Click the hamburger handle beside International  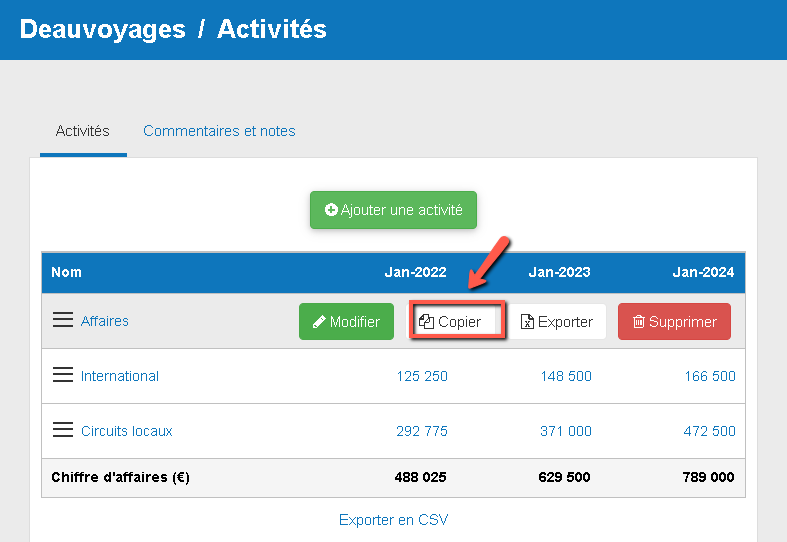point(62,375)
